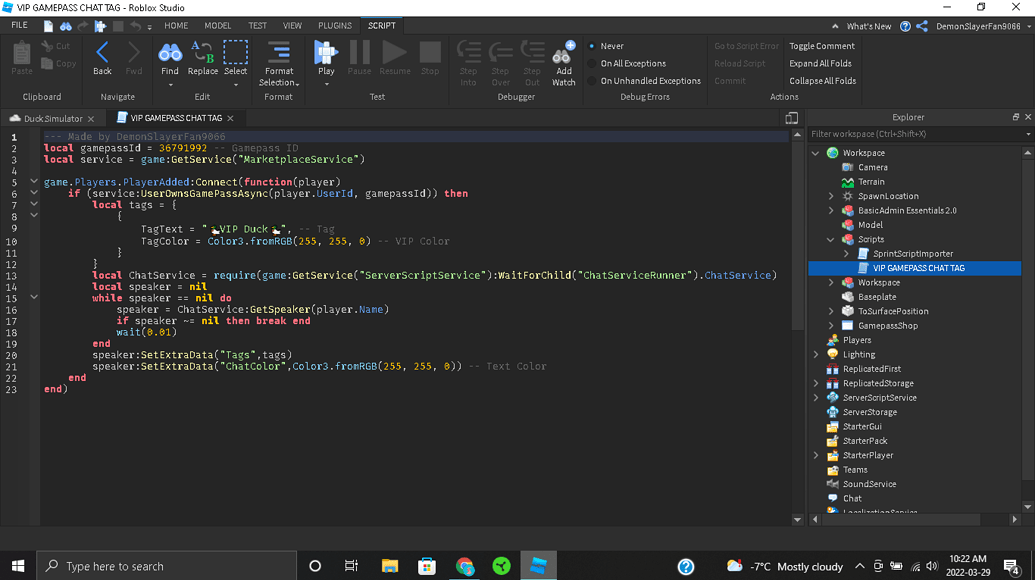The image size is (1035, 580).
Task: Switch to the PLUGINS ribbon tab
Action: point(335,26)
